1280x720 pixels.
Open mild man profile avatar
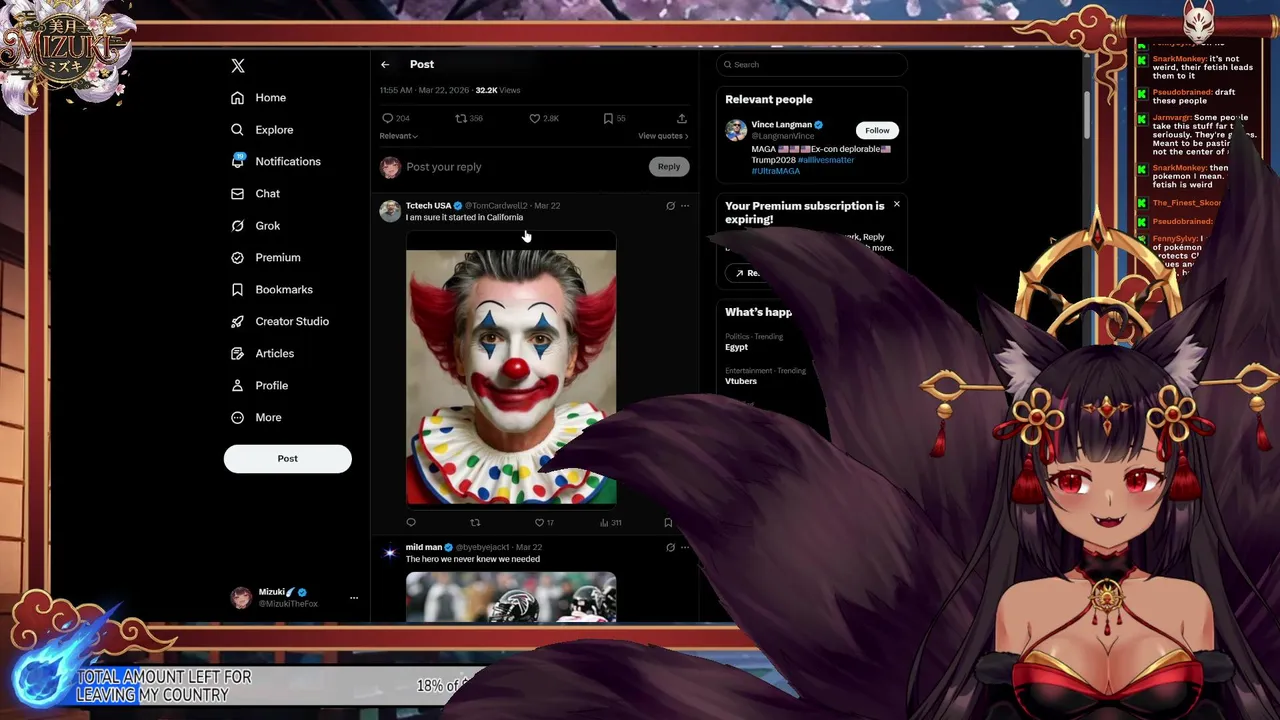390,553
